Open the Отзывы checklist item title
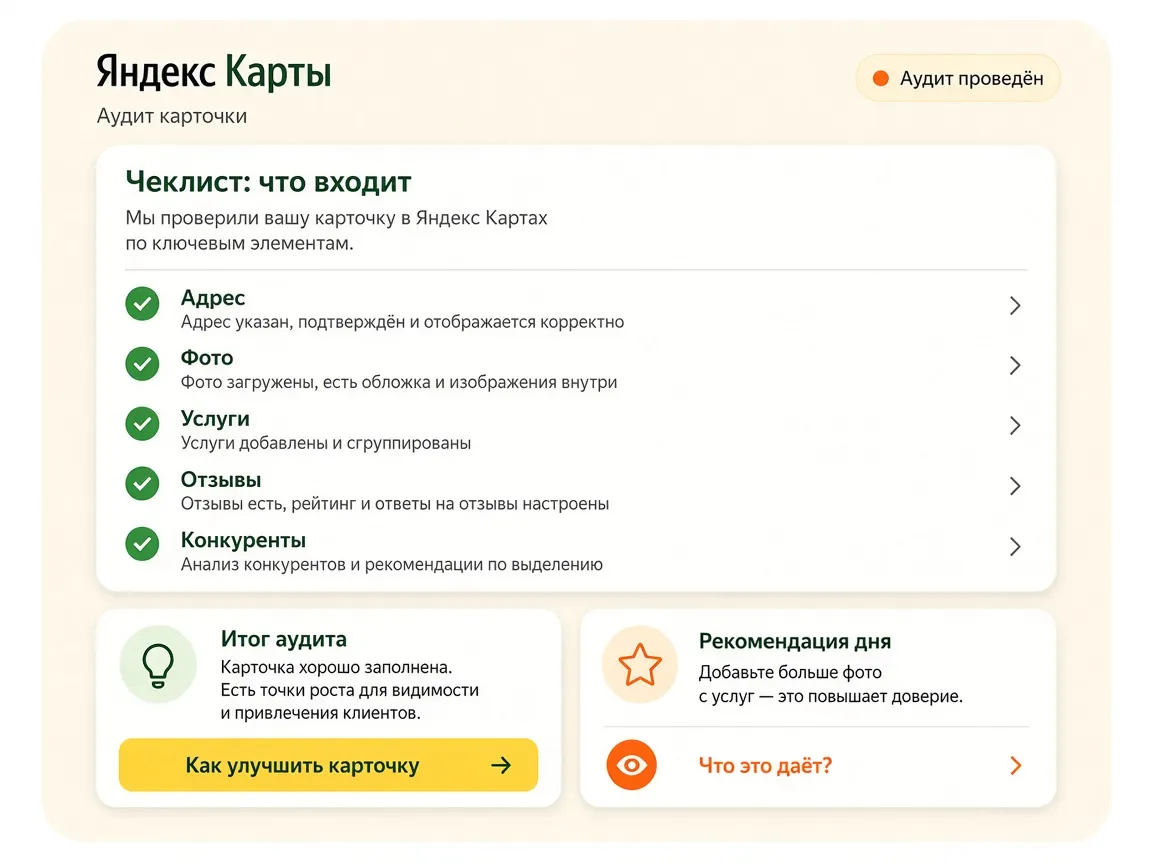 221,480
